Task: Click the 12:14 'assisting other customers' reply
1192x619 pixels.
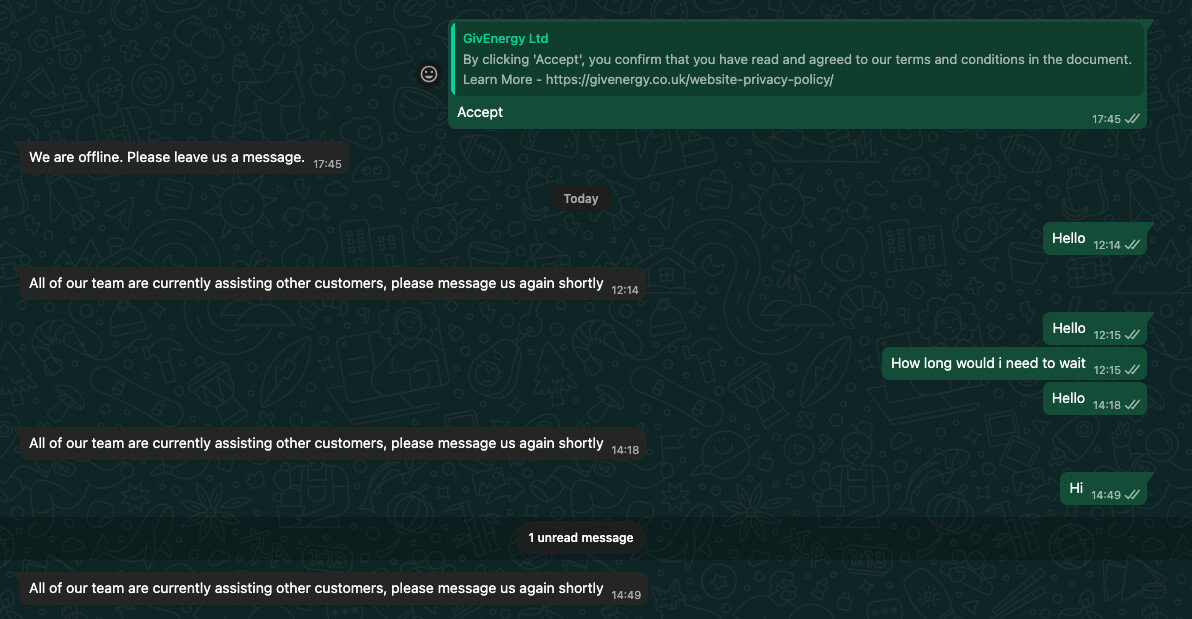Action: [316, 283]
